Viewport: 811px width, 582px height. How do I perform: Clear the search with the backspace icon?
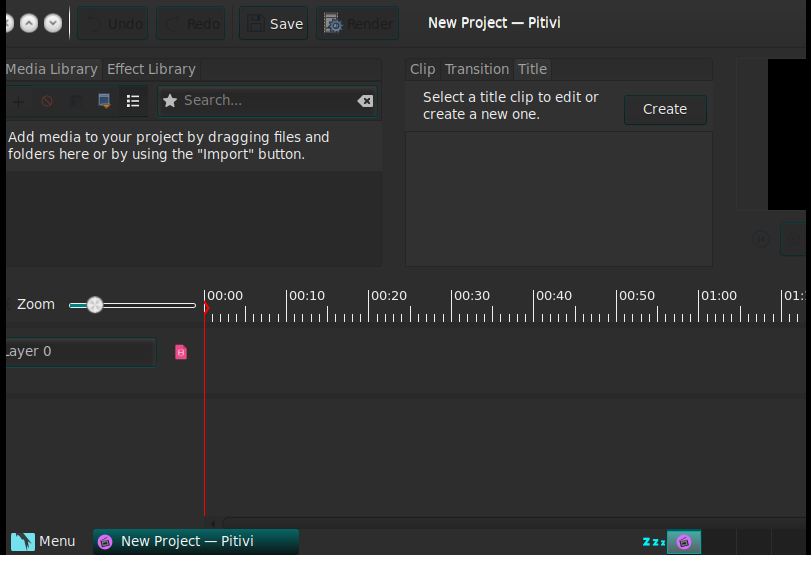coord(365,101)
